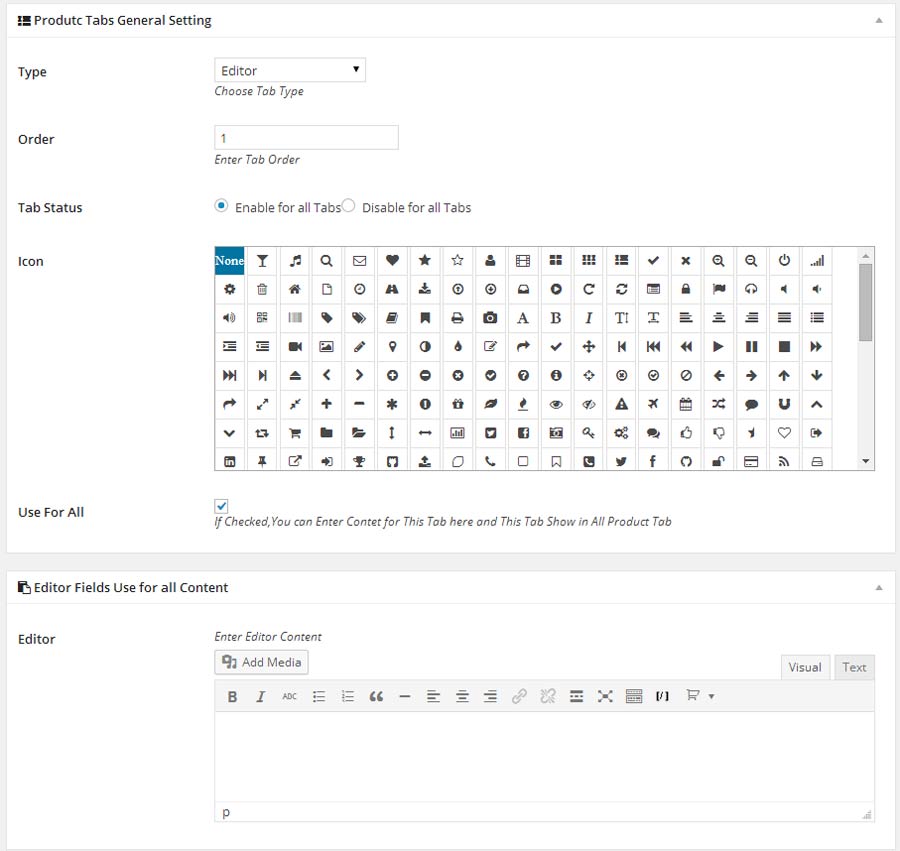Image resolution: width=900 pixels, height=851 pixels.
Task: Select the trash can icon
Action: pos(262,289)
